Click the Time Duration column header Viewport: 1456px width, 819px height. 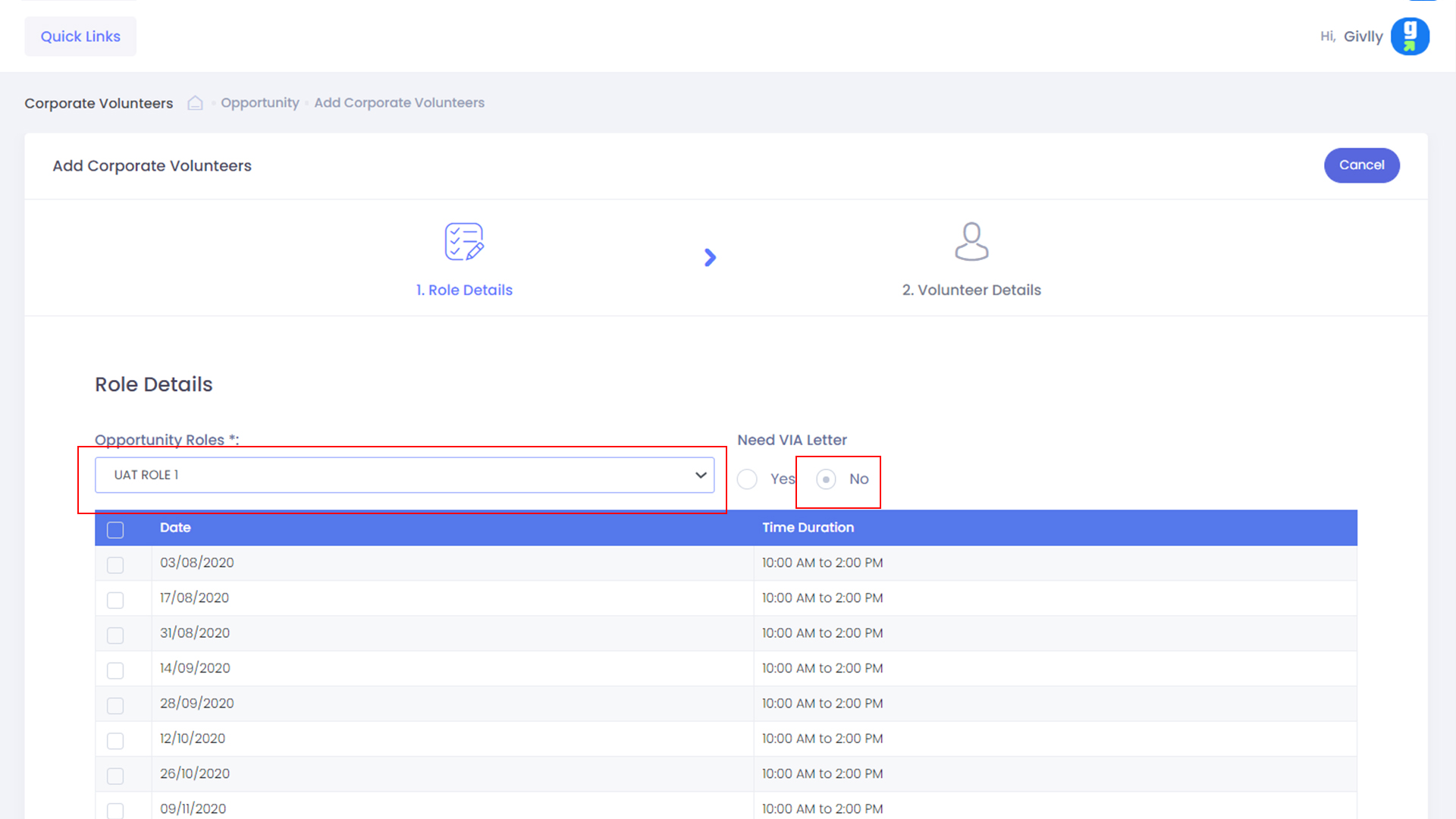[808, 528]
